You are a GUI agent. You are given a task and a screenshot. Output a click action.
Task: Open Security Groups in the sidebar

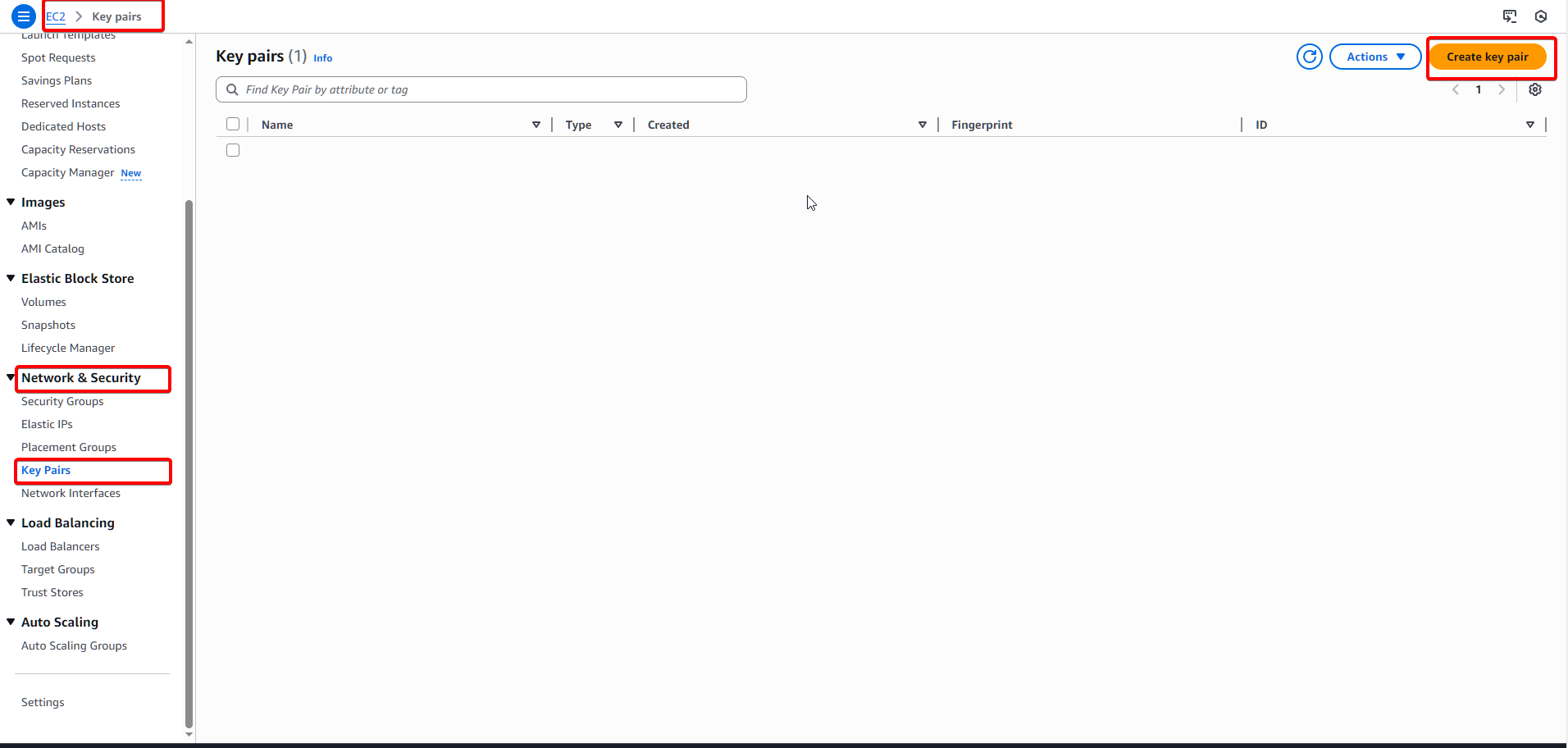click(x=62, y=401)
